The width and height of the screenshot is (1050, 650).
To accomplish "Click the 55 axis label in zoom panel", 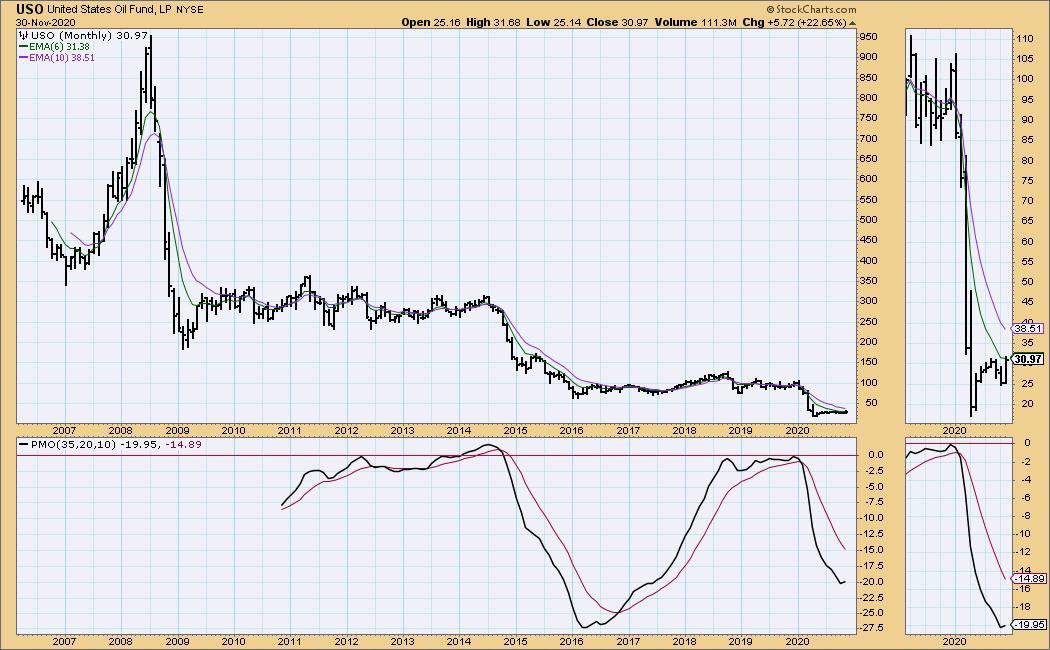I will (1025, 262).
